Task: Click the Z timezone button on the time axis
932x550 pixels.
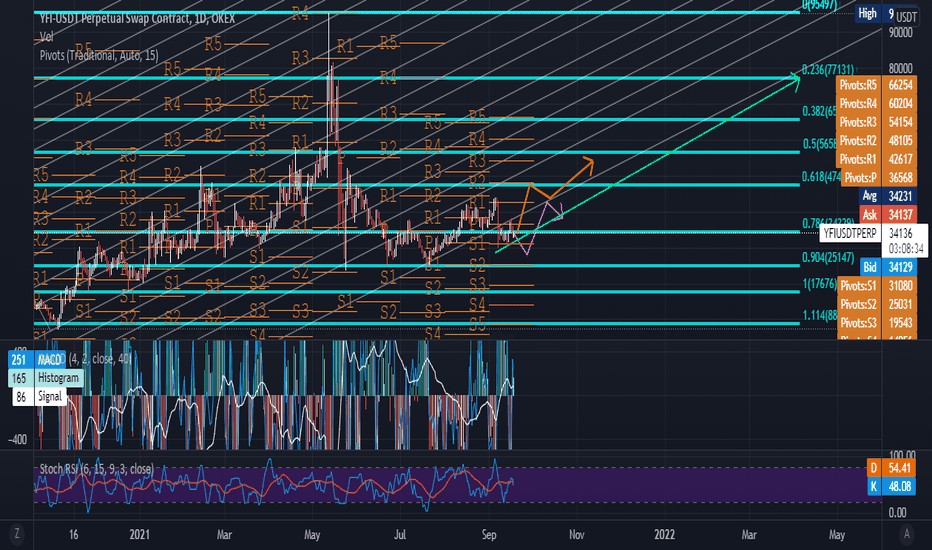Action: point(17,534)
